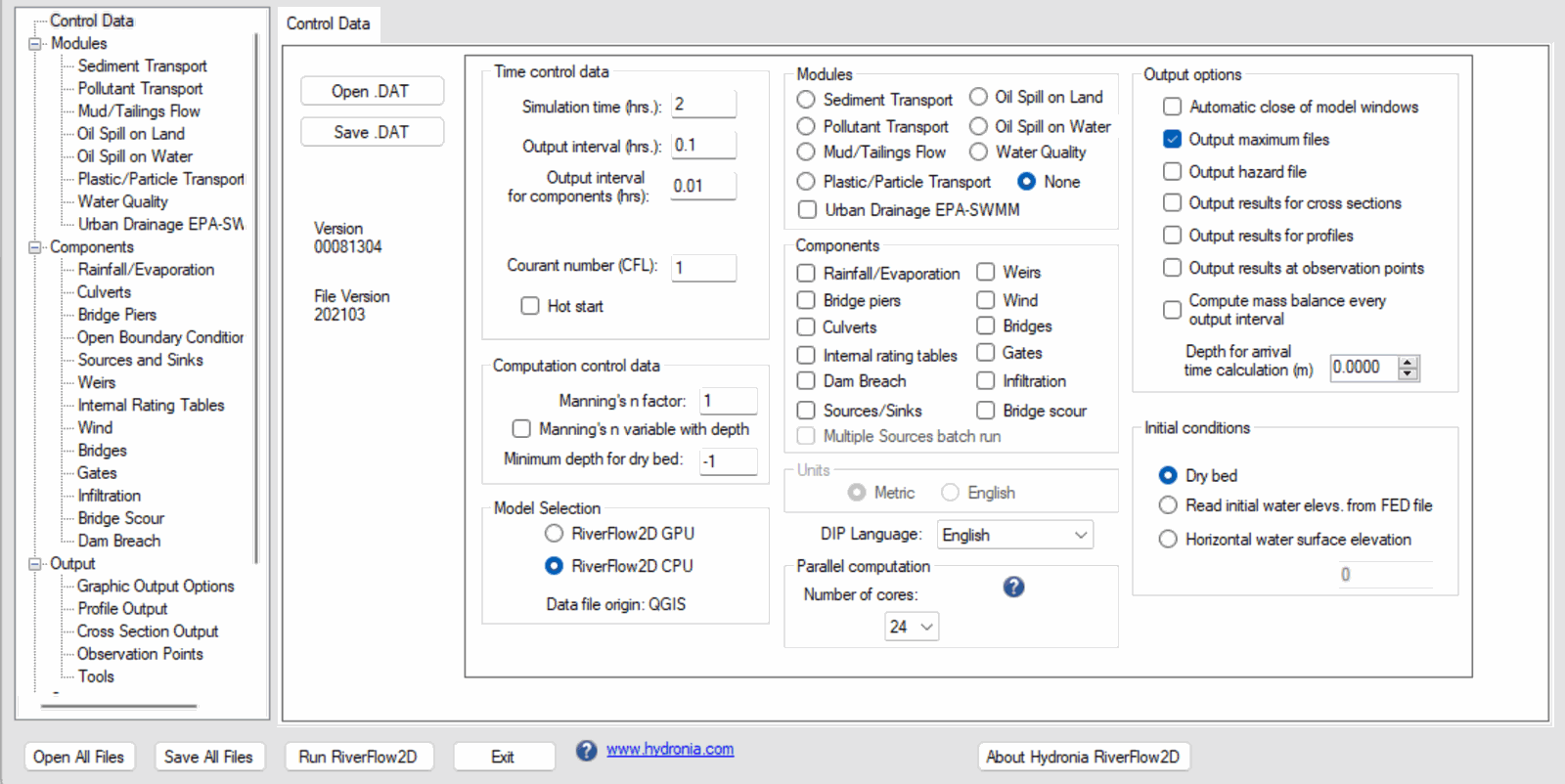Collapse the Components tree node
The height and width of the screenshot is (784, 1565).
pyautogui.click(x=36, y=247)
